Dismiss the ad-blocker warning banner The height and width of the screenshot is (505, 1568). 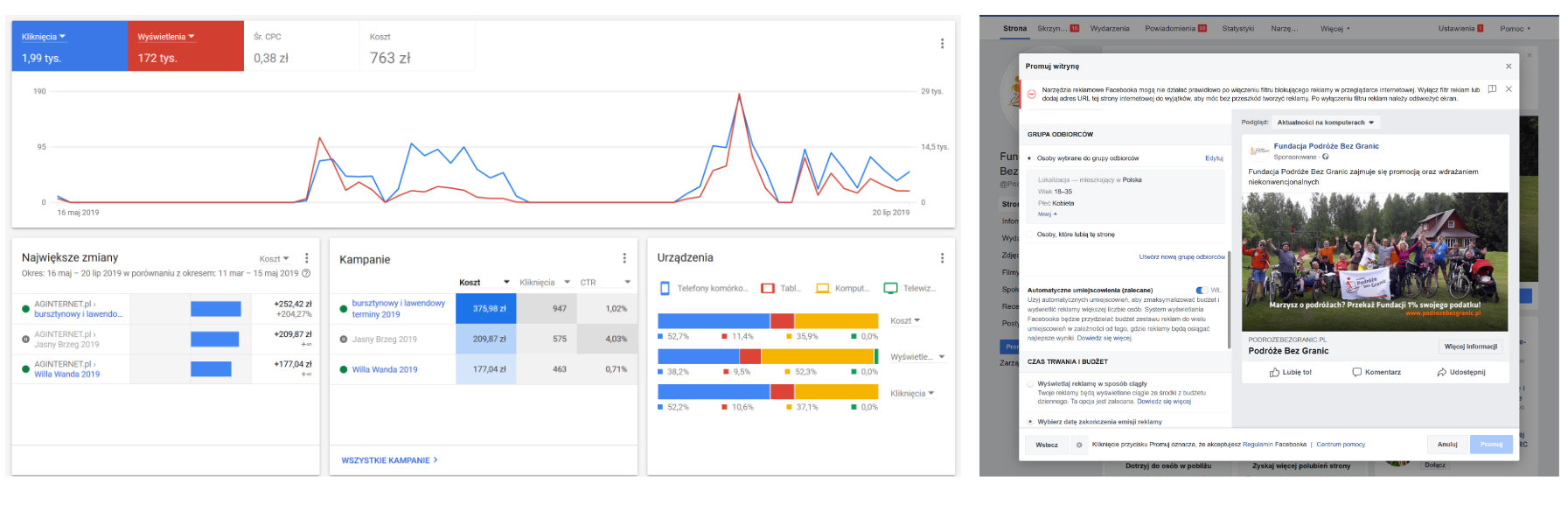[x=1509, y=89]
